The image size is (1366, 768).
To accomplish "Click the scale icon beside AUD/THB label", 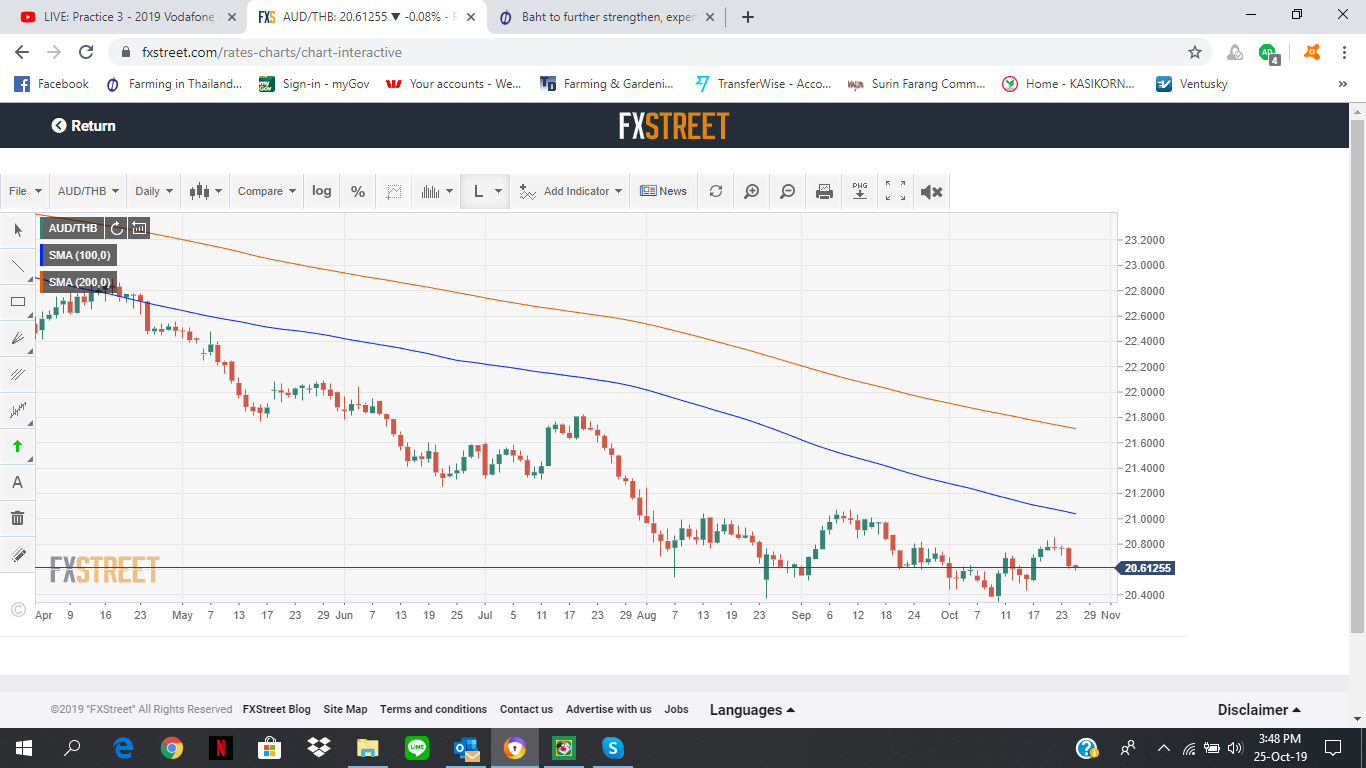I will (x=139, y=228).
